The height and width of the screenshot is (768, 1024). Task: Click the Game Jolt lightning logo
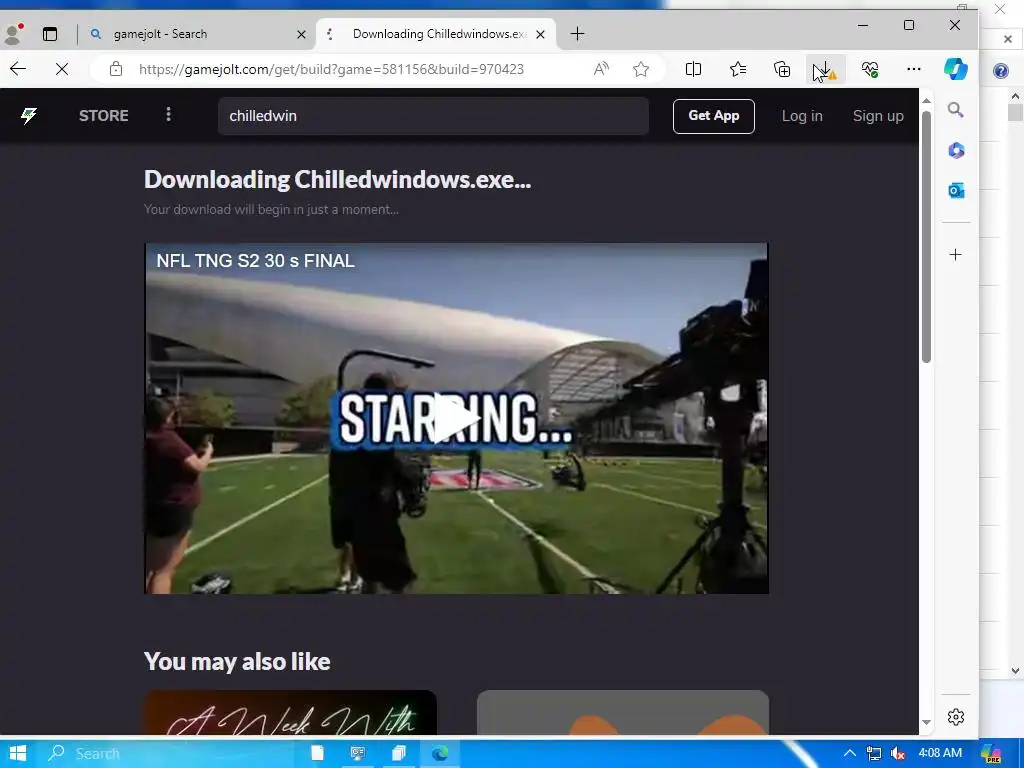pyautogui.click(x=29, y=116)
